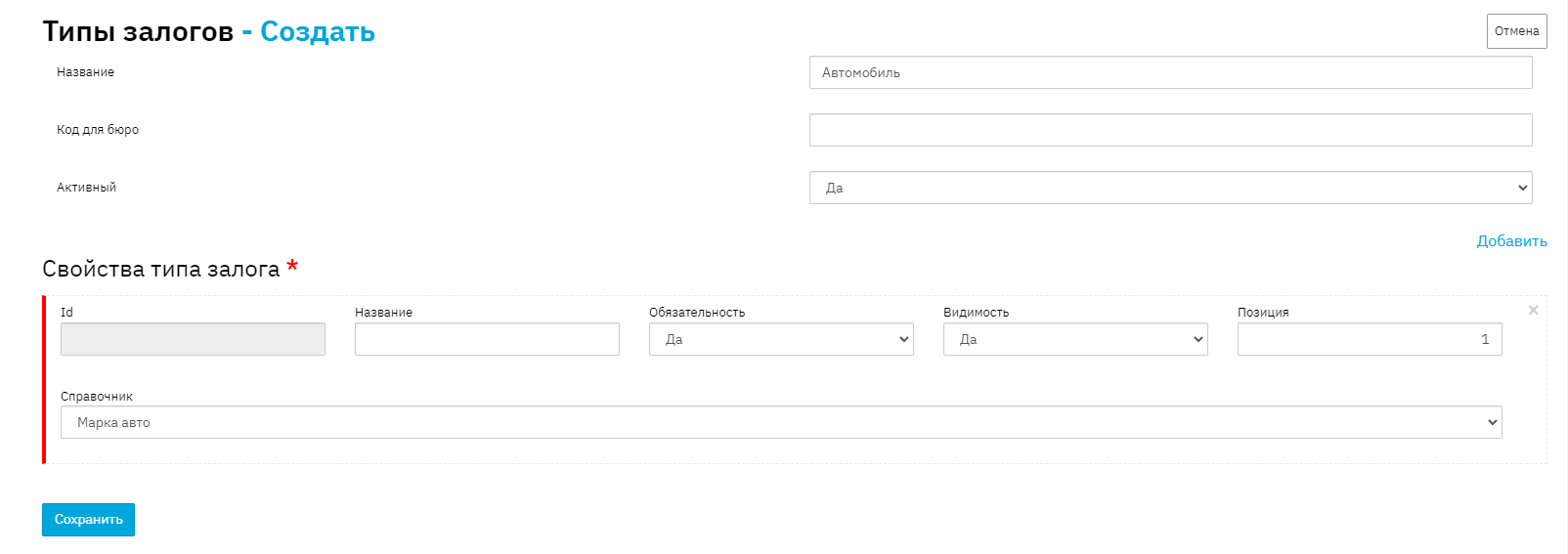Save the form with Сохранить

88,520
